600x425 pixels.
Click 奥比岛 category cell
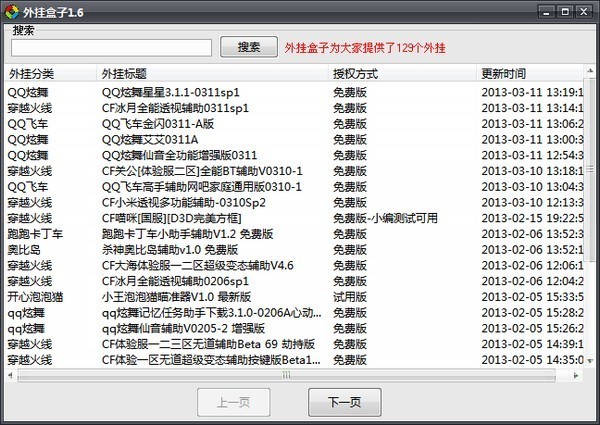pyautogui.click(x=24, y=249)
